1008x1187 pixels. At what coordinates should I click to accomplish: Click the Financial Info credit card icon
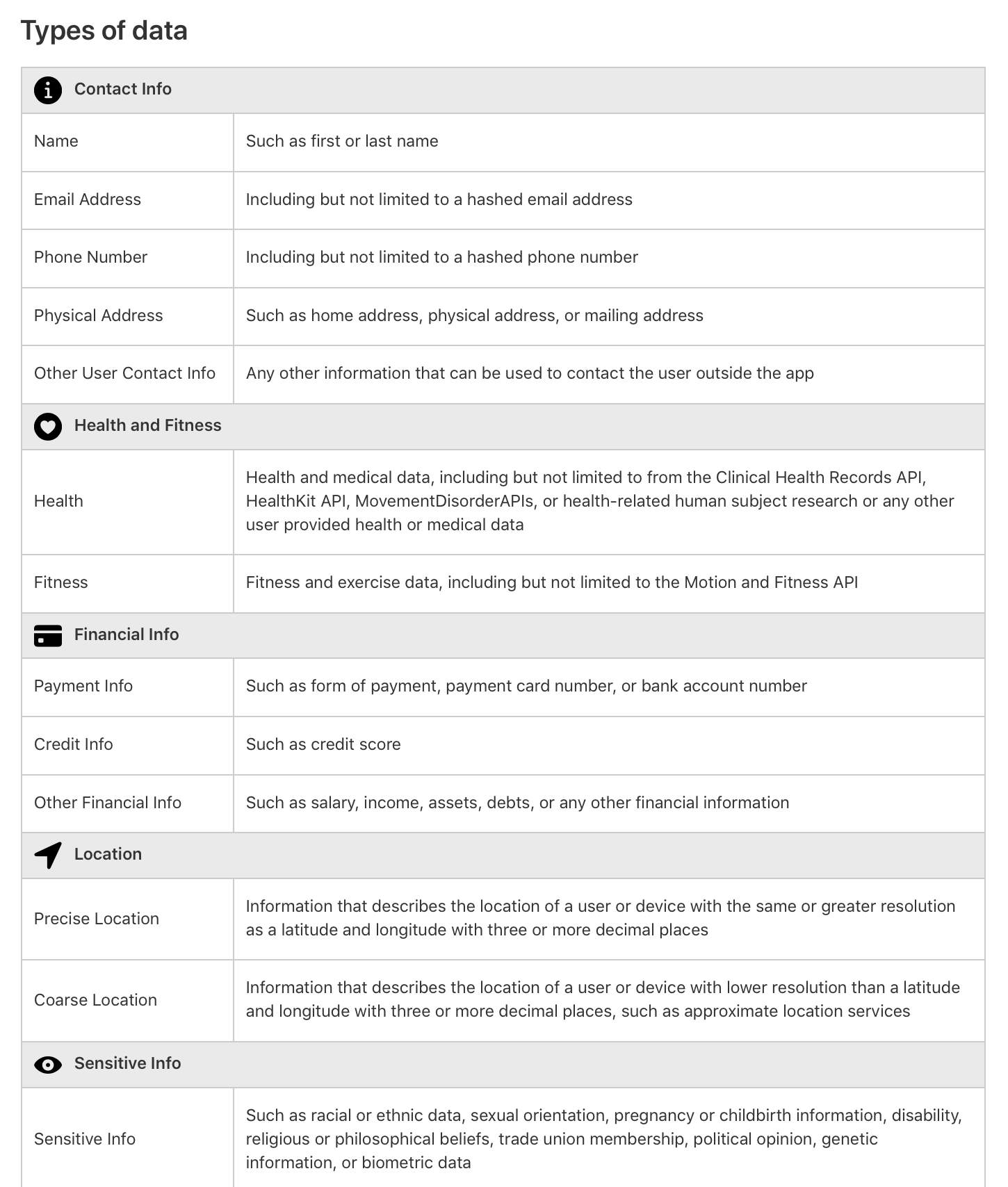point(48,635)
